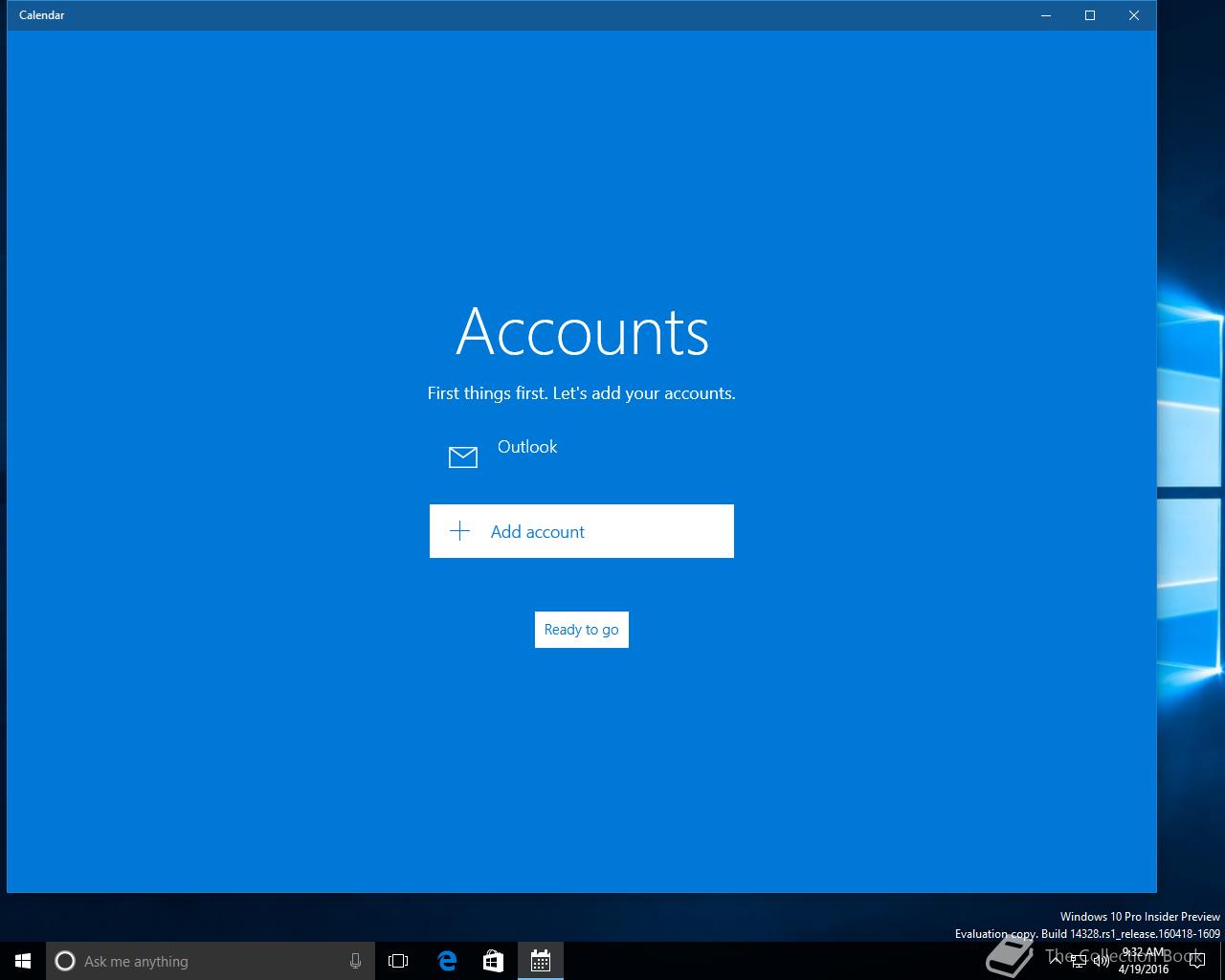Viewport: 1225px width, 980px height.
Task: Maximize the Calendar window
Action: point(1090,15)
